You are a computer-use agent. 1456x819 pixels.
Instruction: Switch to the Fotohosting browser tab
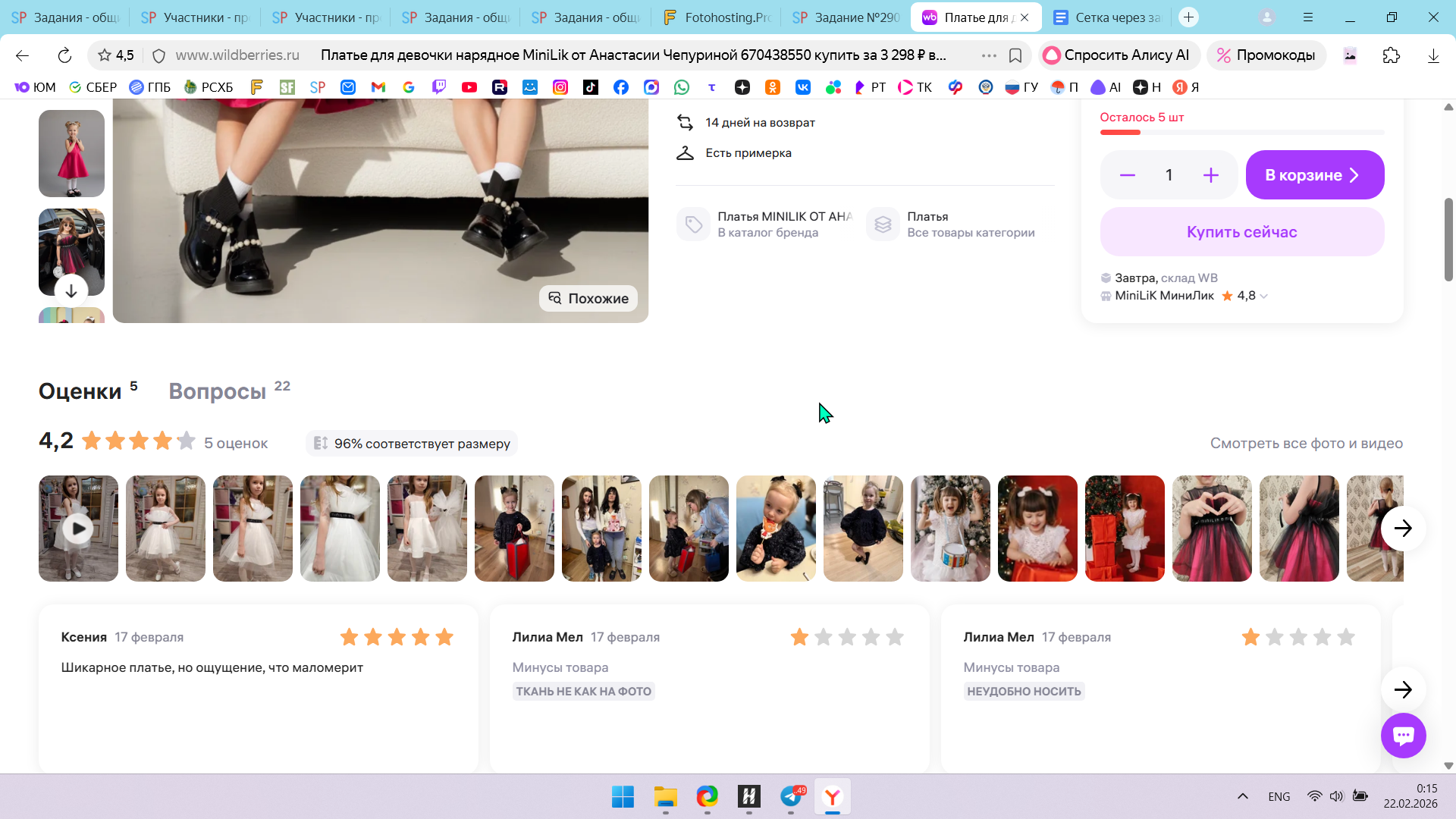716,17
